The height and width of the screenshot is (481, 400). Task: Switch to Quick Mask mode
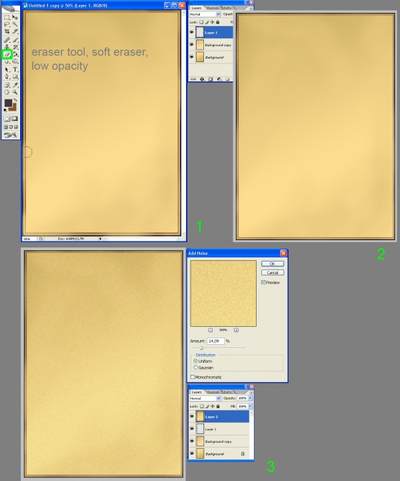15,119
